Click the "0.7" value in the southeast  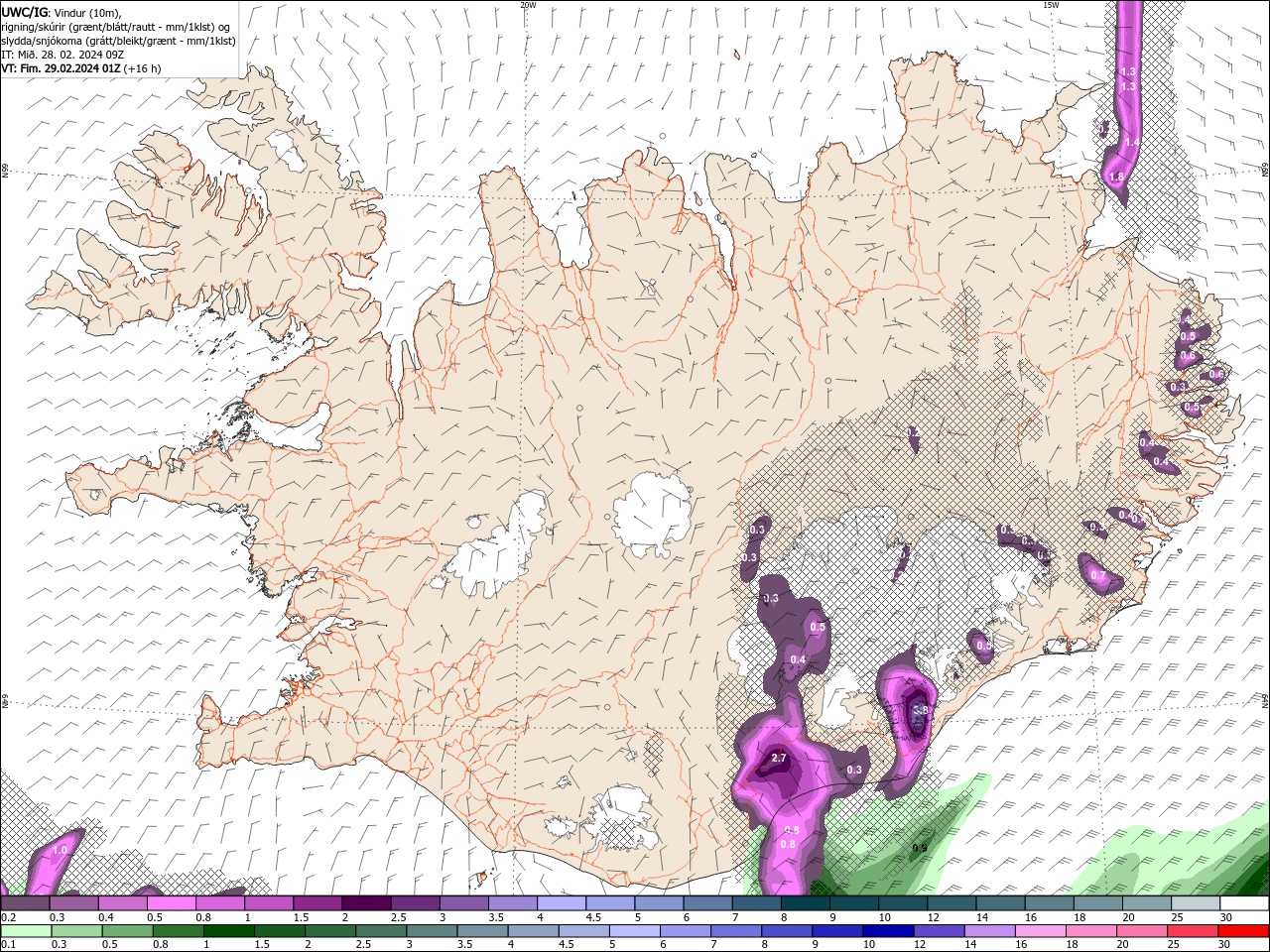tap(1098, 575)
